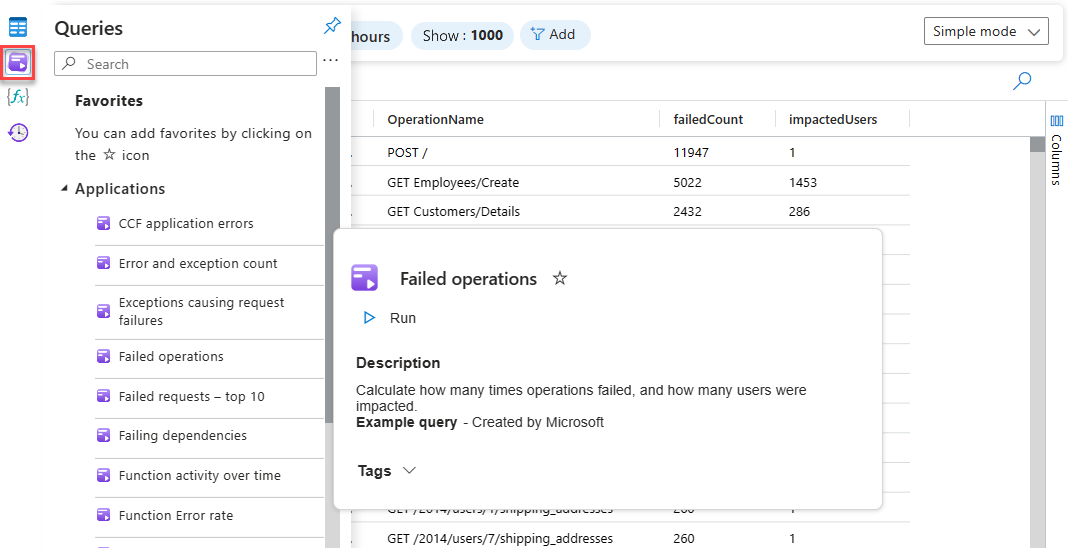Screen dimensions: 1072x548
Task: Click the Add filter button
Action: (552, 35)
